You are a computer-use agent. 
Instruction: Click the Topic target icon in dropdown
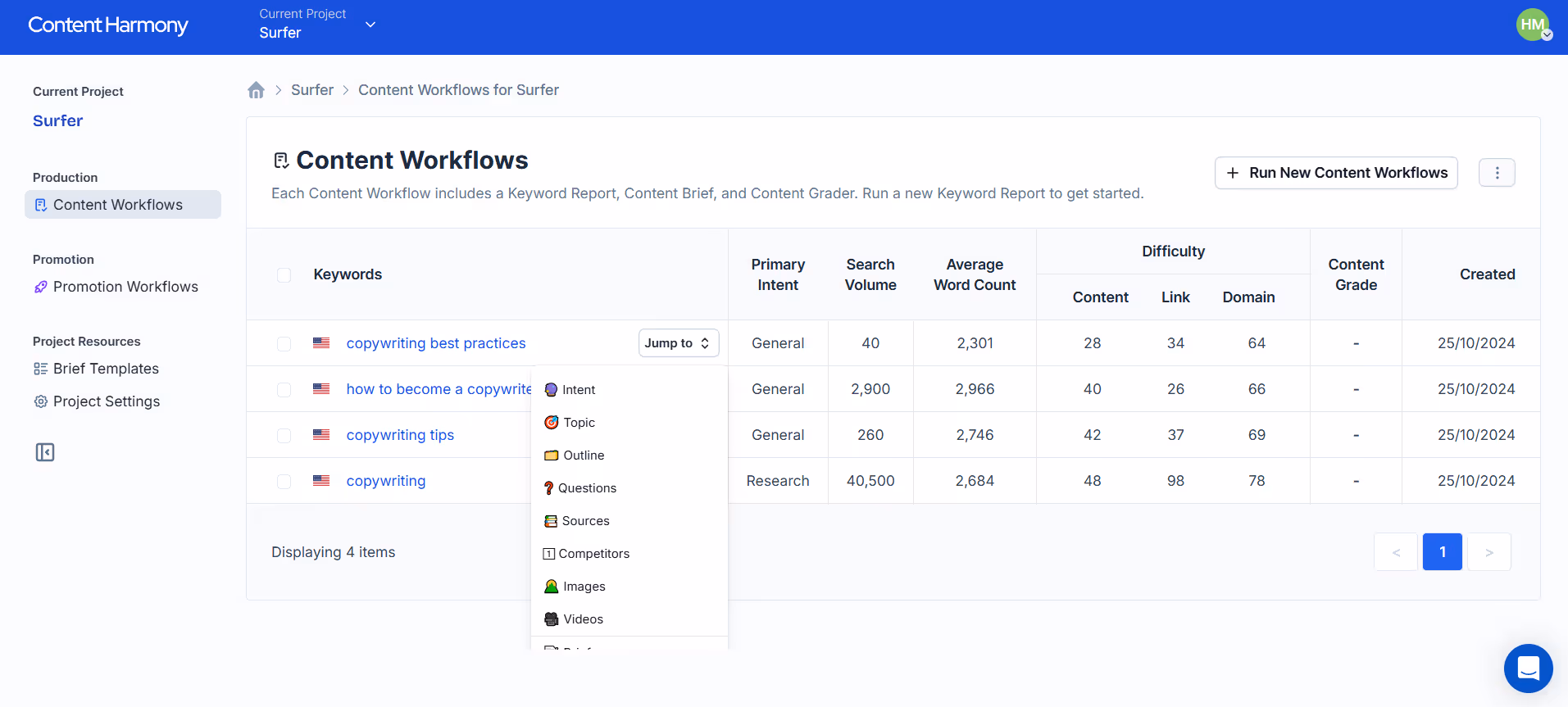tap(552, 423)
